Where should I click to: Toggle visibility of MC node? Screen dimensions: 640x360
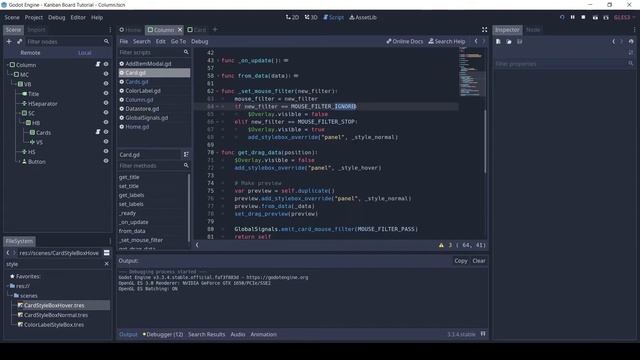(x=106, y=74)
